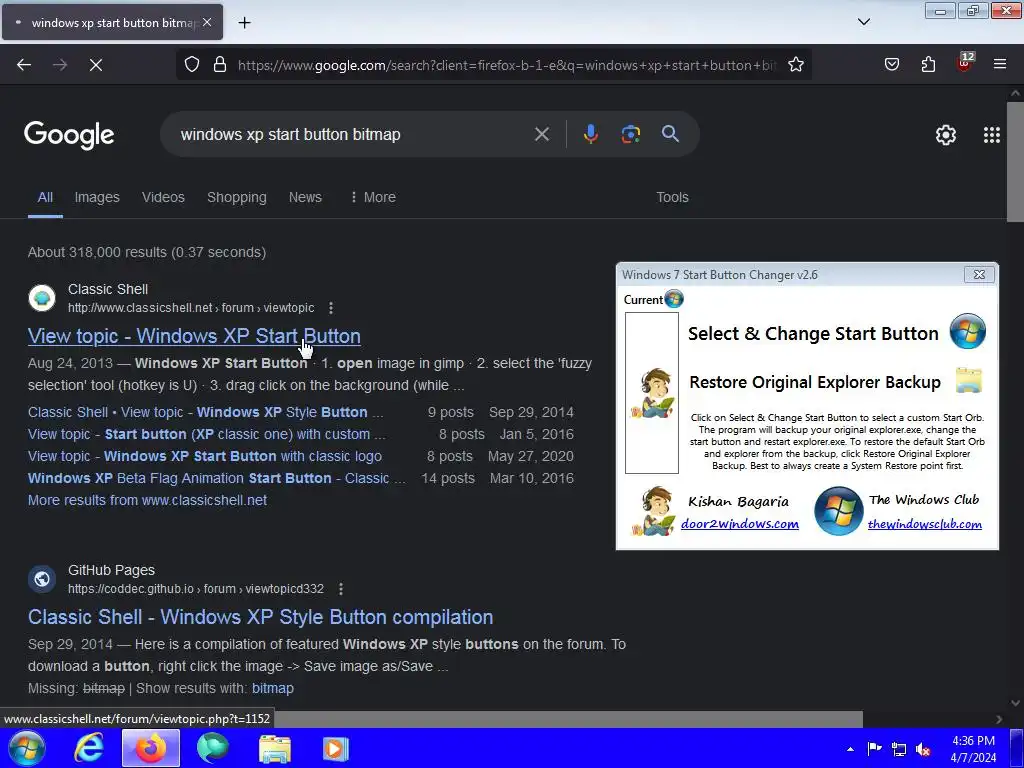Screen dimensions: 1024x768
Task: Close the Start Button Changer v2.6 window
Action: [978, 275]
